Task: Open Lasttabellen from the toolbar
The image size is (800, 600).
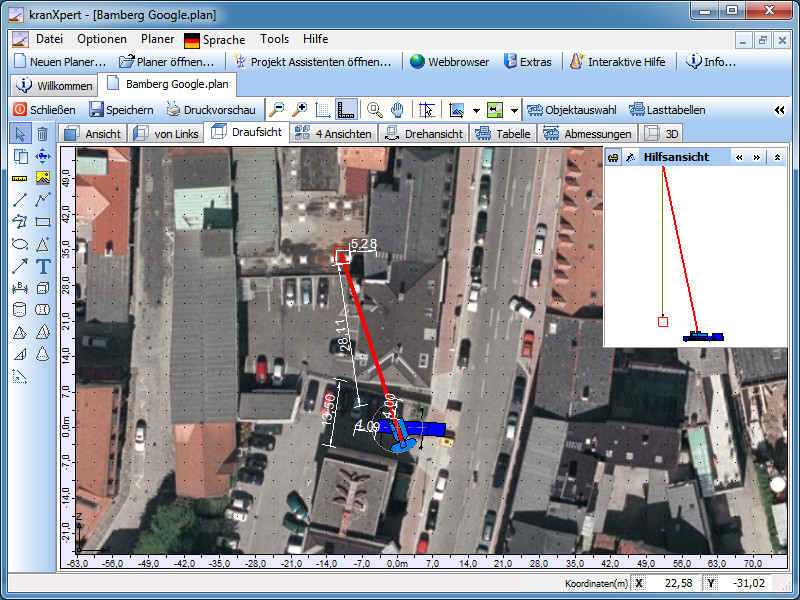Action: pyautogui.click(x=668, y=110)
